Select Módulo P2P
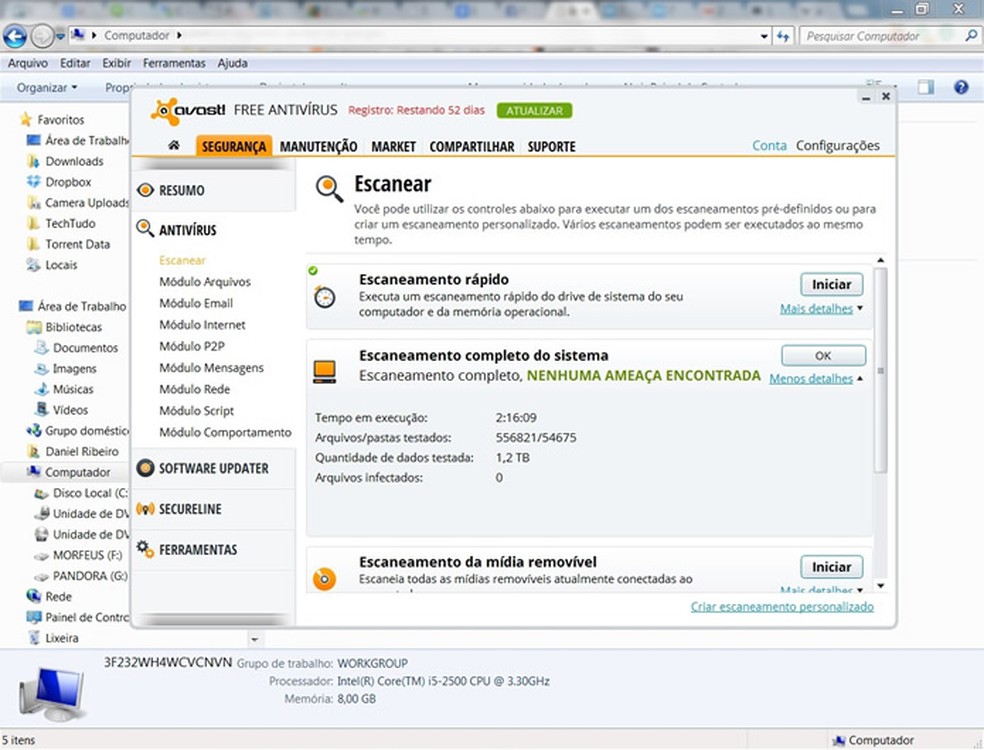 [191, 346]
